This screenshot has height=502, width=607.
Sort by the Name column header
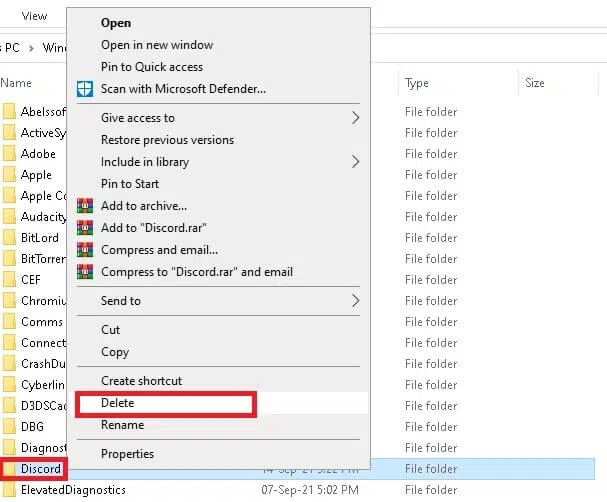[x=16, y=83]
